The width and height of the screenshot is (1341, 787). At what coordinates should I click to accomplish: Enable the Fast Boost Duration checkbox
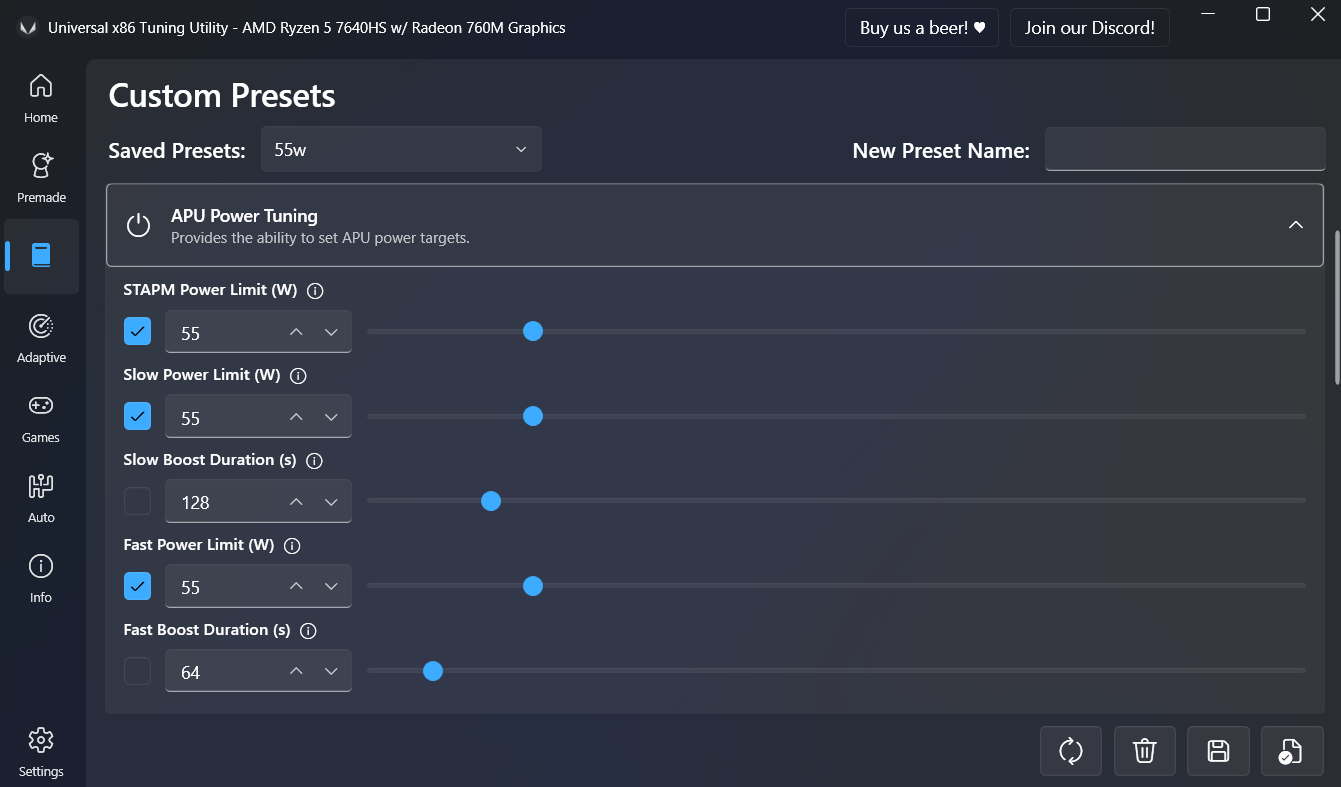137,671
